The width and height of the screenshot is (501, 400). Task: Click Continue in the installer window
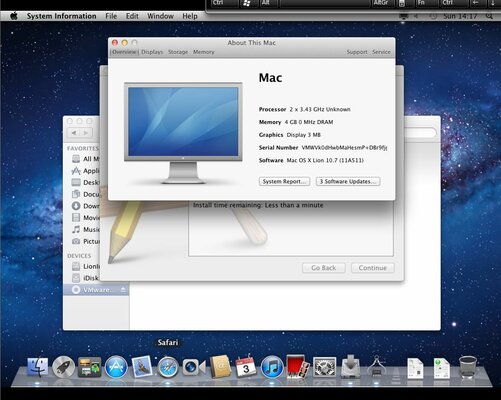point(373,268)
